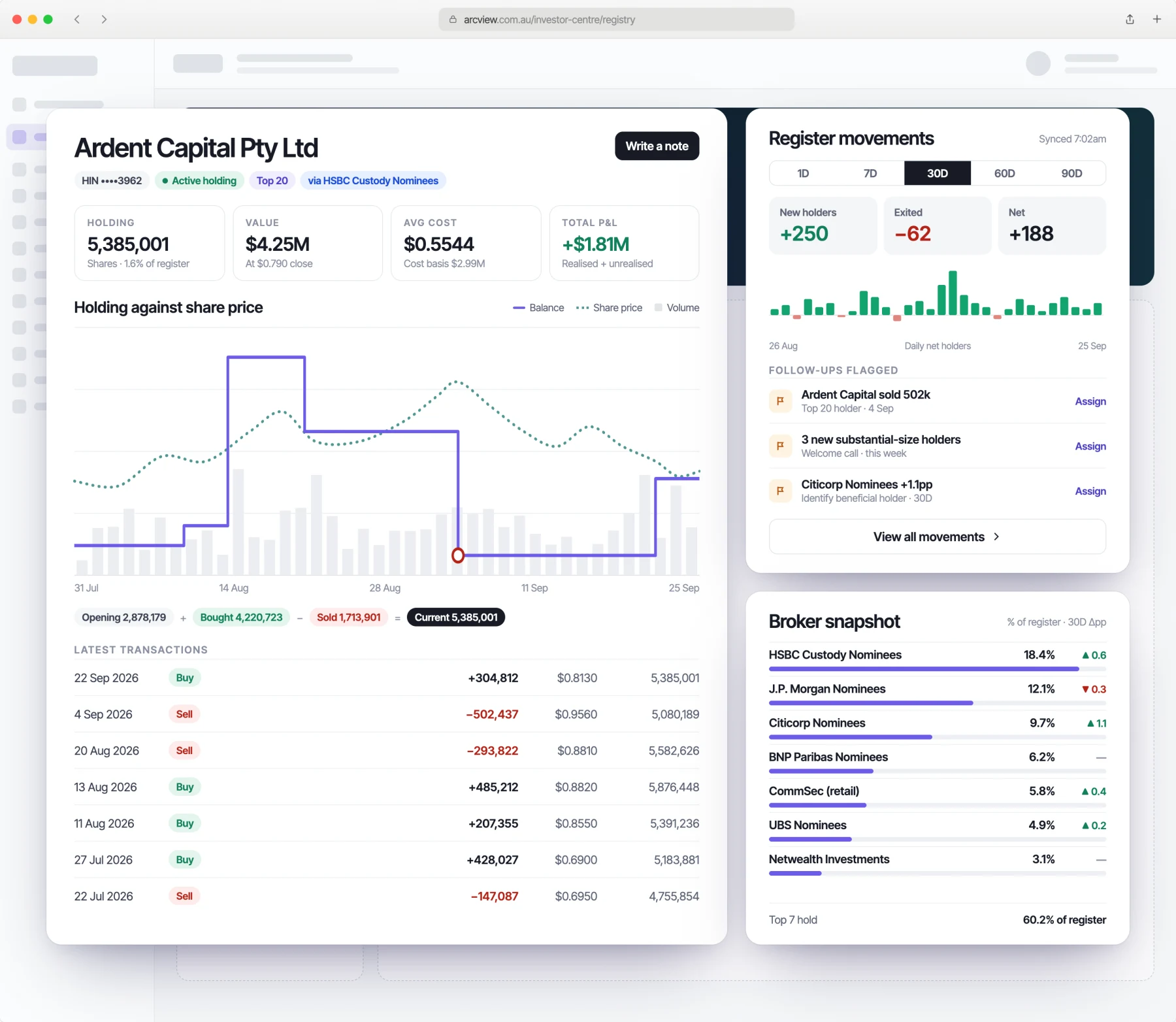Viewport: 1176px width, 1022px height.
Task: Click the Sold 1,713,901 pill
Action: (x=348, y=618)
